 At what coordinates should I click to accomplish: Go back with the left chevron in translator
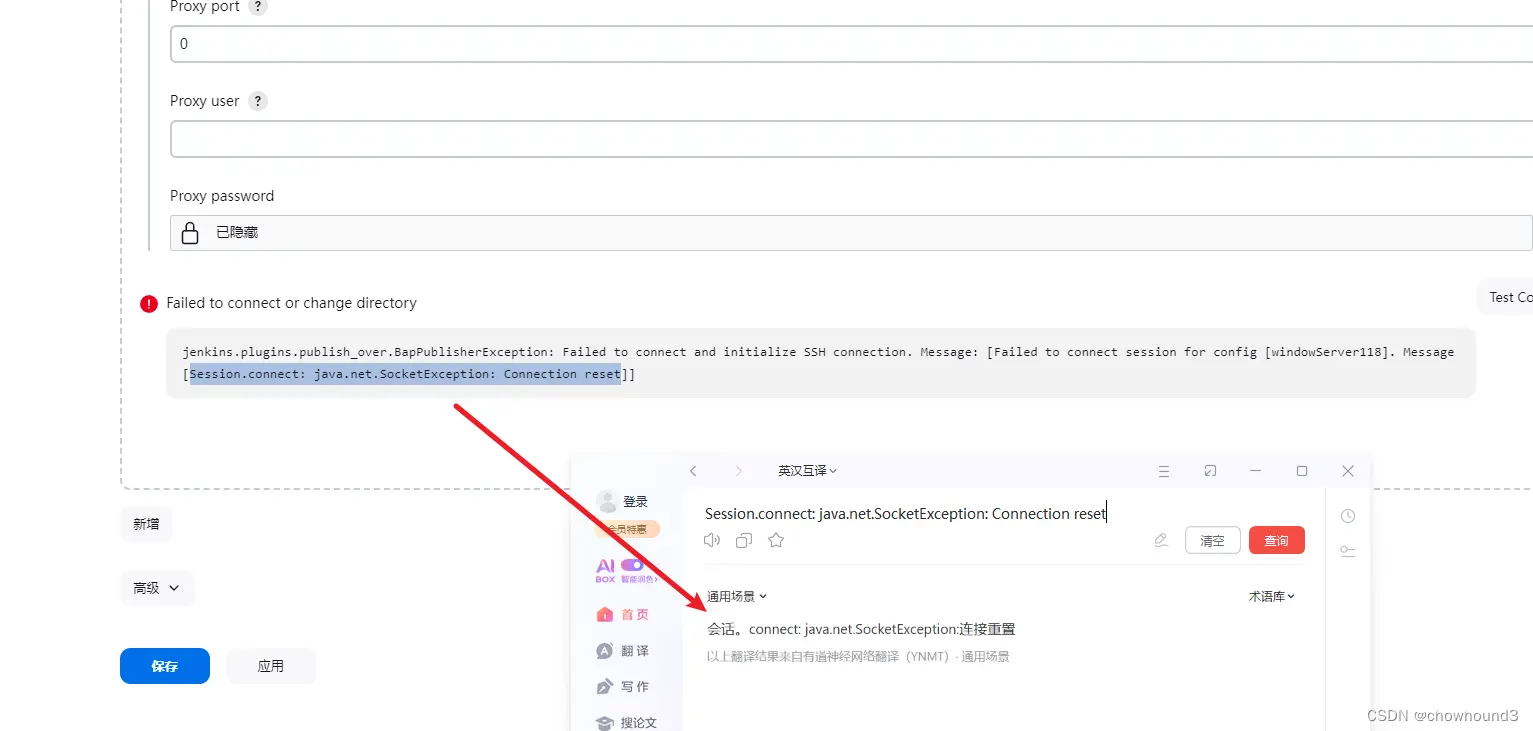pos(693,471)
